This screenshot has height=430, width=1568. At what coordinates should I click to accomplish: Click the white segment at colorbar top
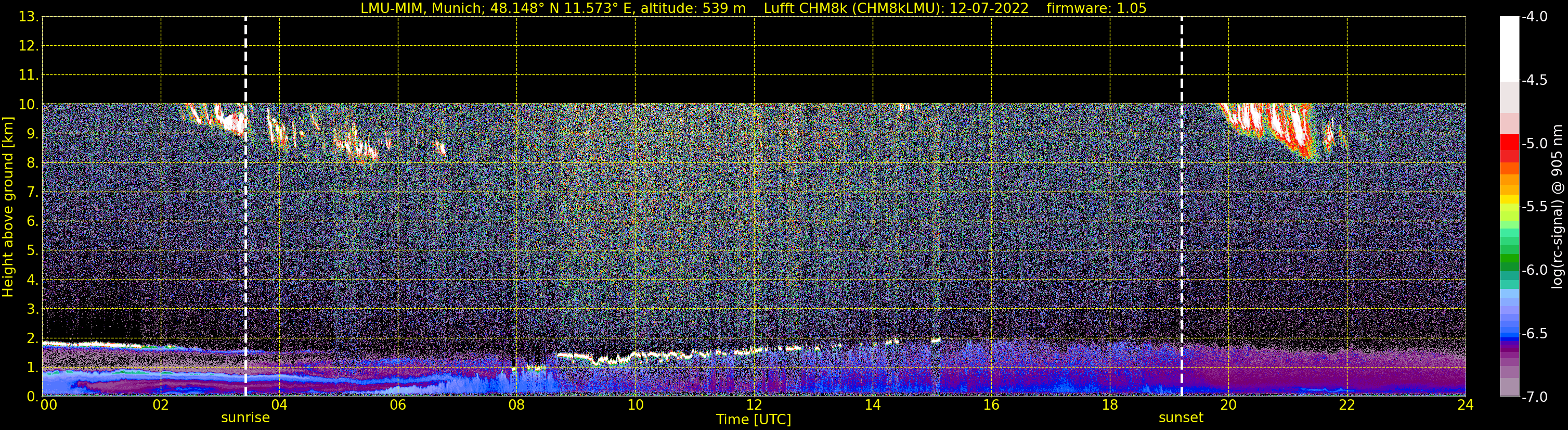[x=1510, y=49]
